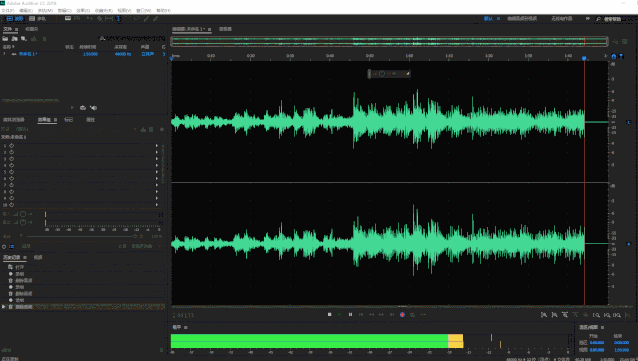
Task: Adjust the effects rack mix slider
Action: click(x=81, y=236)
